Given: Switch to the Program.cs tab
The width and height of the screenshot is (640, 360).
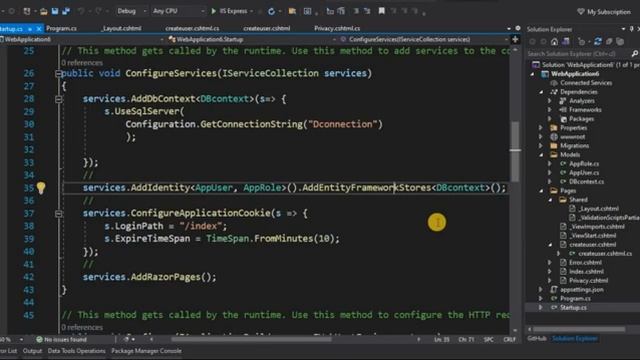Looking at the screenshot, I should coord(61,29).
